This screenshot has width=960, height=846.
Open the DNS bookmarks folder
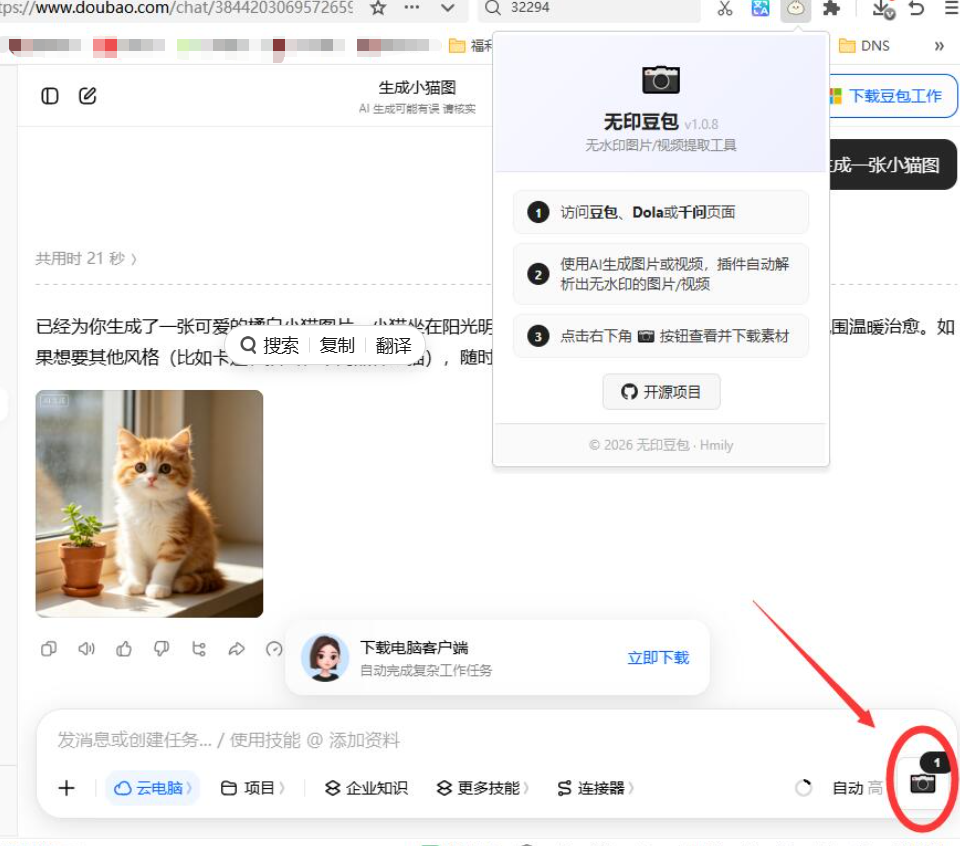pos(864,46)
